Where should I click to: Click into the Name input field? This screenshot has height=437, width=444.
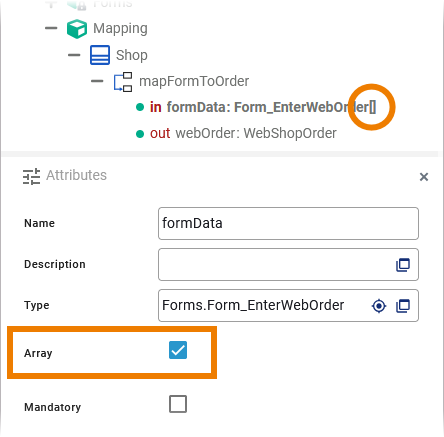click(288, 223)
